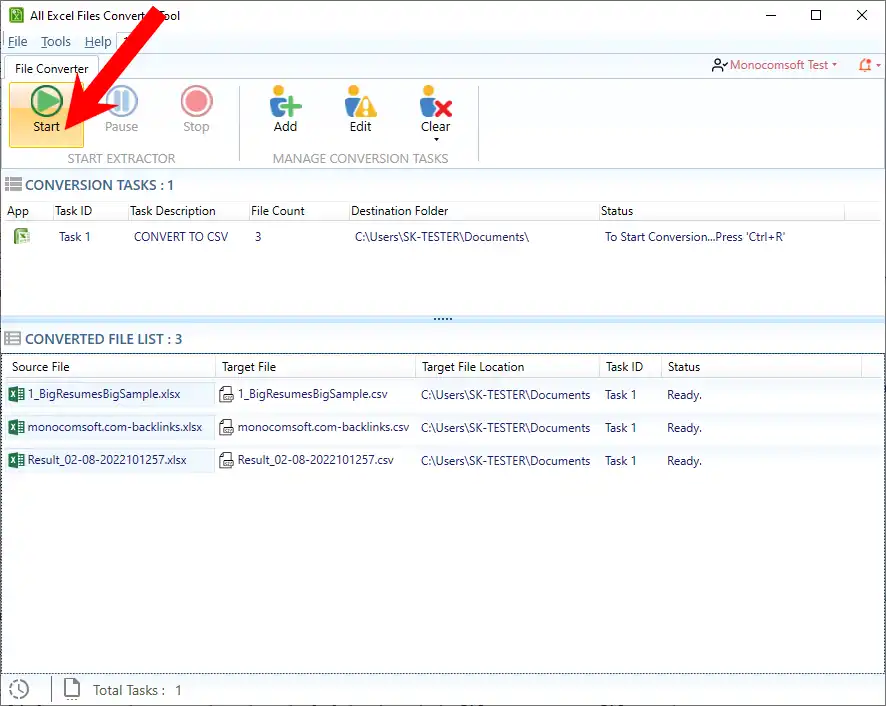Open the Help menu

click(98, 42)
